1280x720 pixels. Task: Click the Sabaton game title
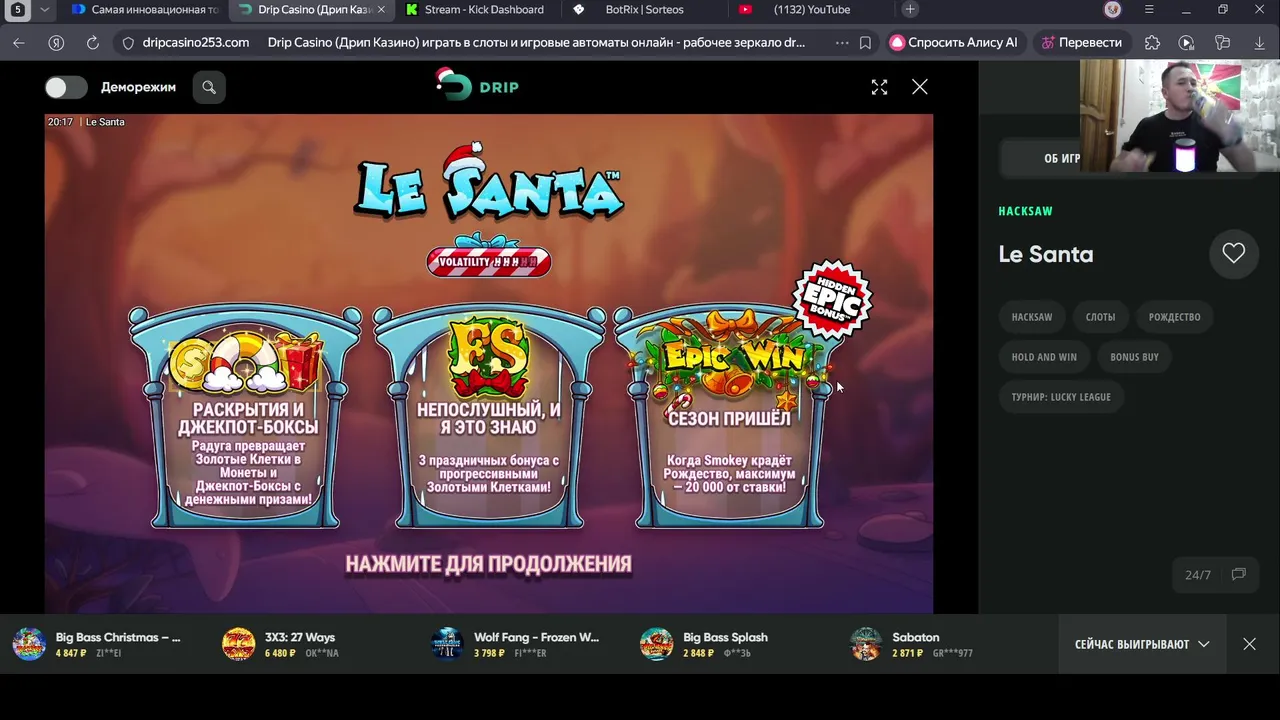(x=916, y=637)
